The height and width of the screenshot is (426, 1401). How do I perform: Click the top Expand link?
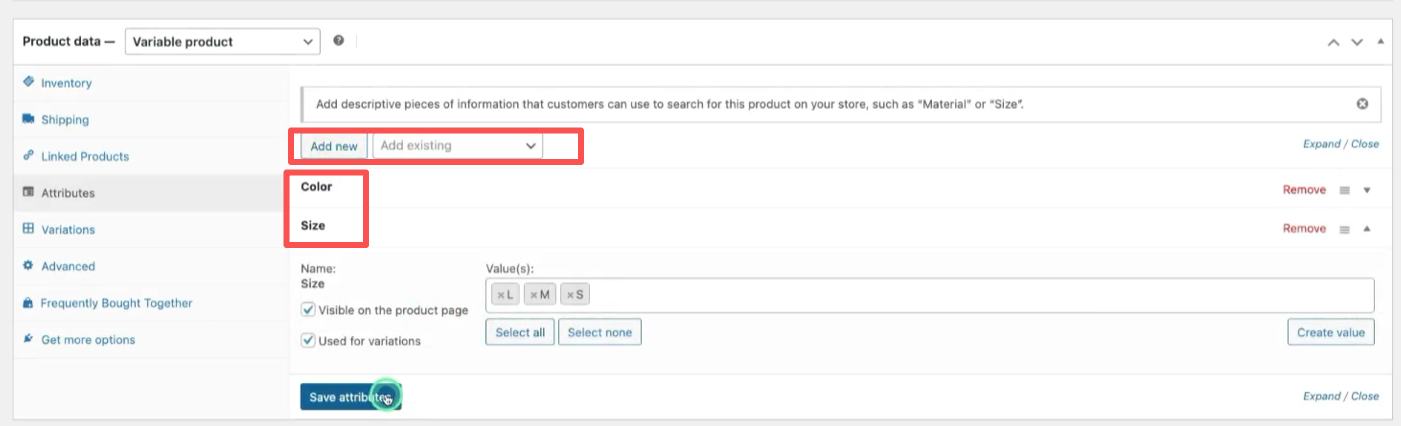(1321, 144)
